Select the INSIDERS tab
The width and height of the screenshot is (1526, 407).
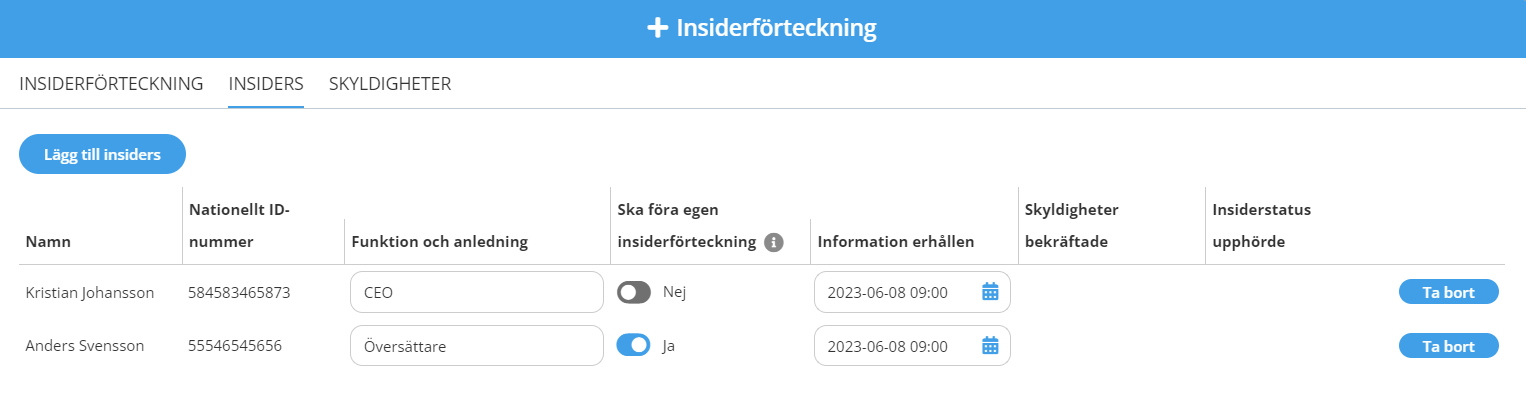266,84
